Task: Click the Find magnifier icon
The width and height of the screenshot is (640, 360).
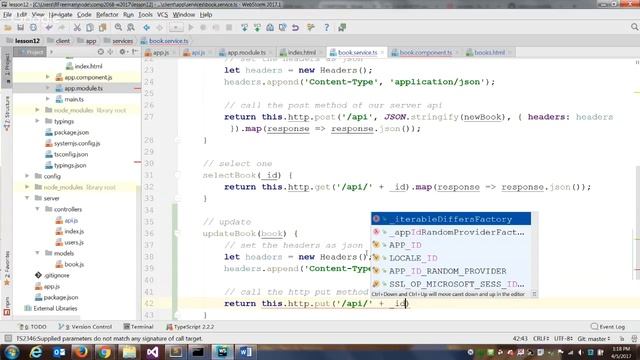Action: (x=118, y=27)
